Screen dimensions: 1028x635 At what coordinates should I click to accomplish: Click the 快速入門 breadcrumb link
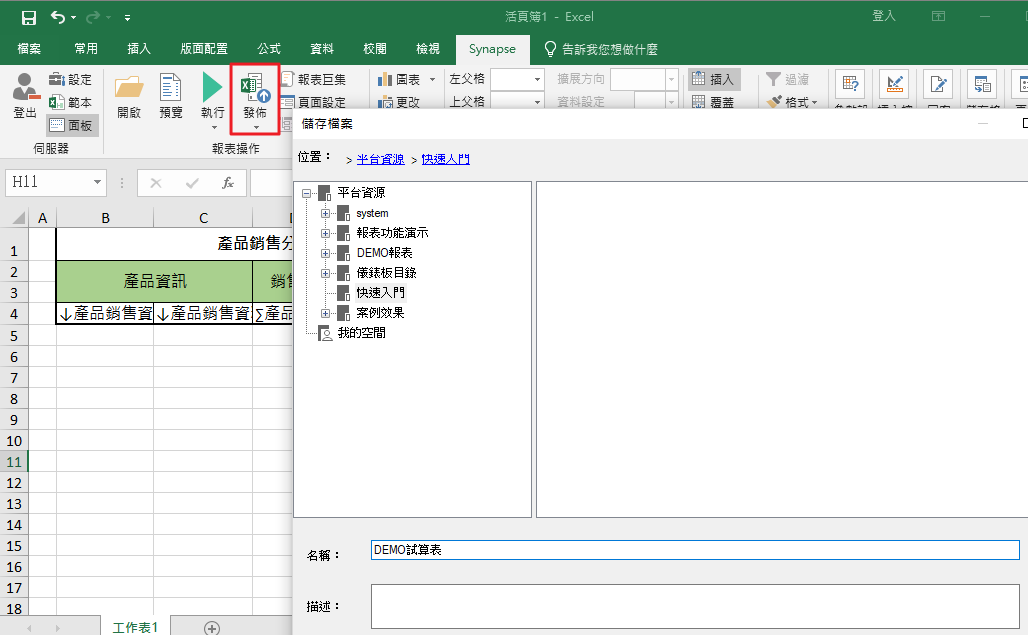(x=445, y=159)
